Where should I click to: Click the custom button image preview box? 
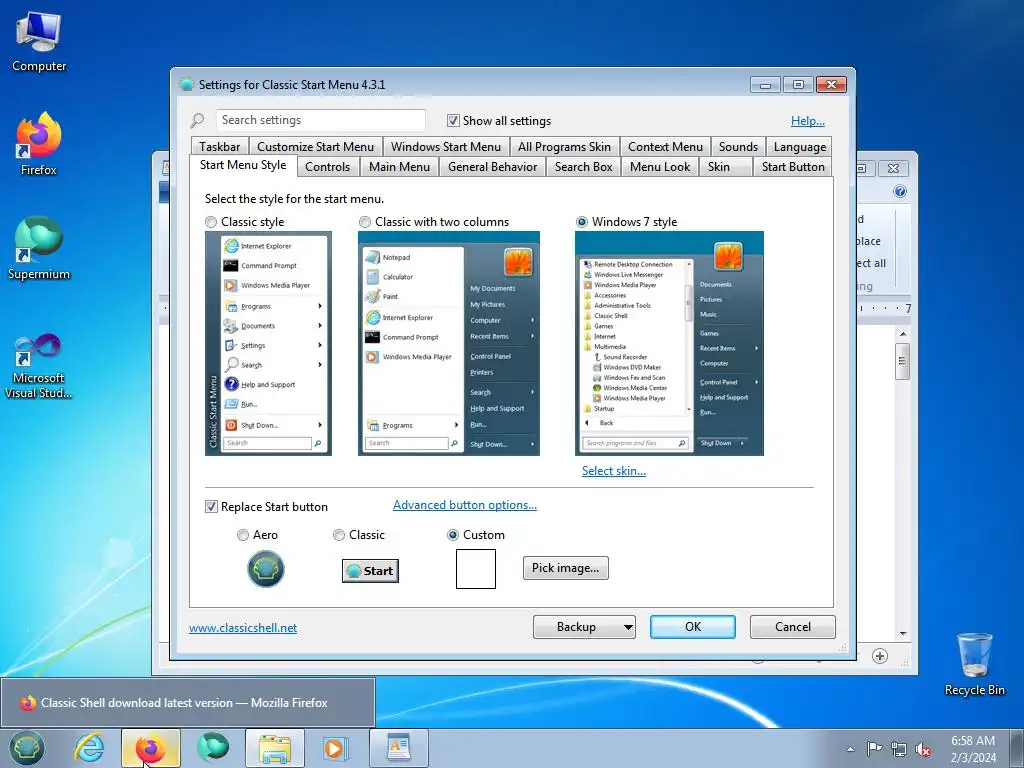(x=475, y=569)
